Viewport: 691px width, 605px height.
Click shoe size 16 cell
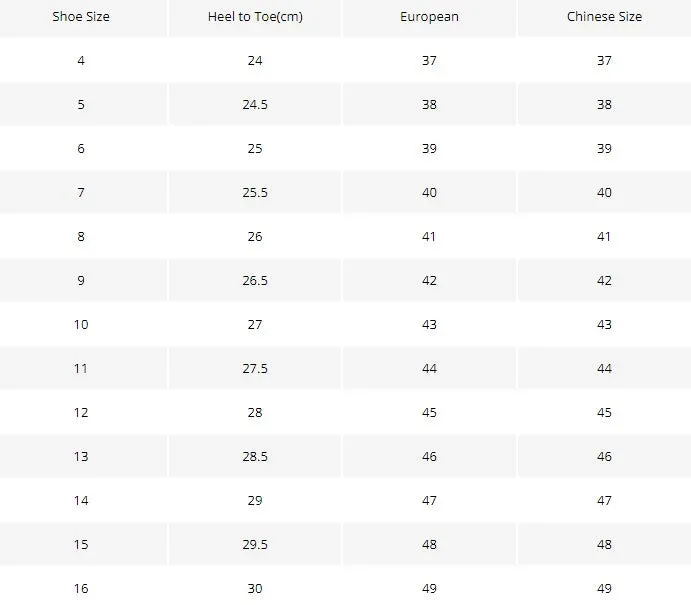(x=81, y=589)
